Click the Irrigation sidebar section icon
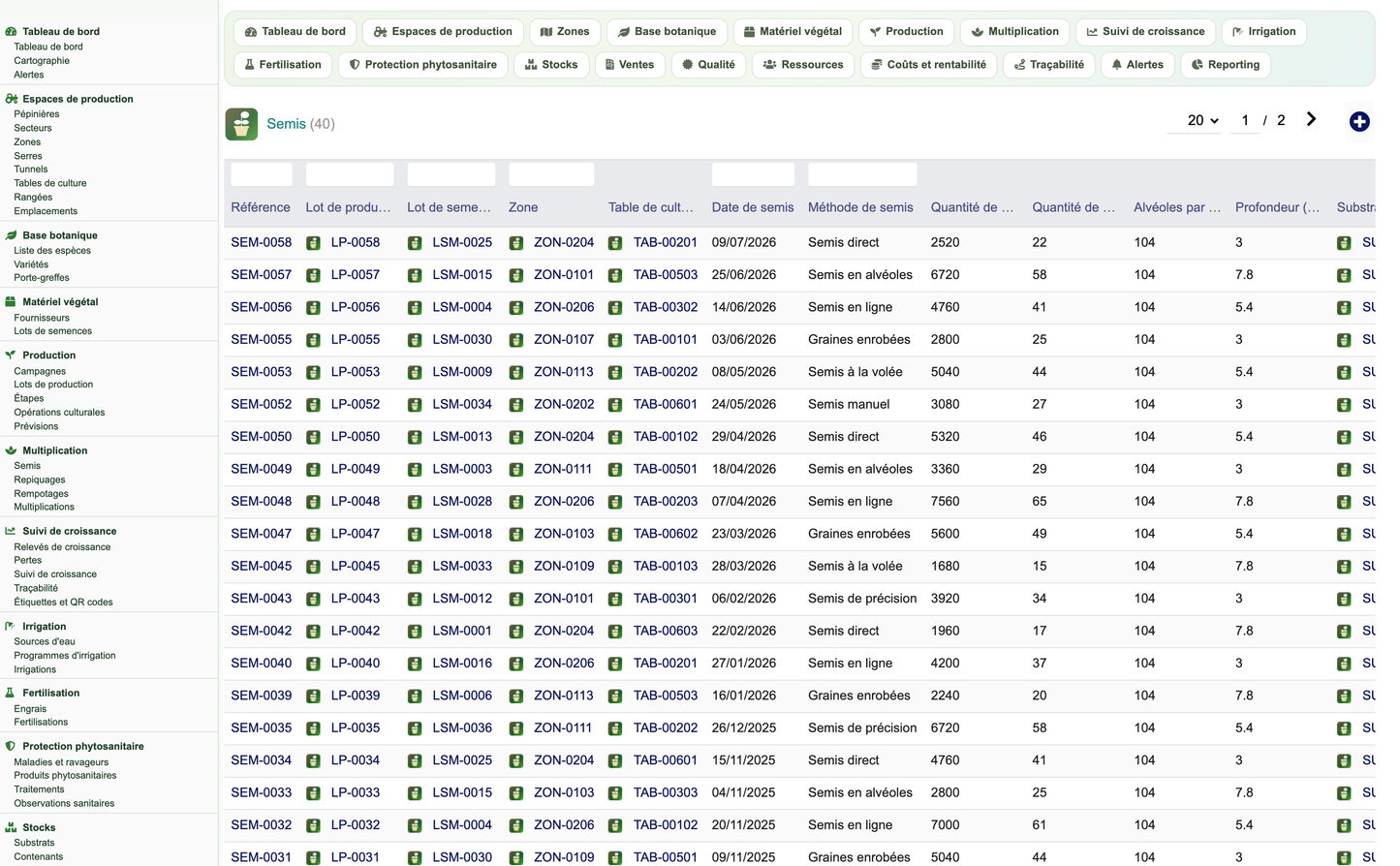The image size is (1400, 866). click(11, 626)
